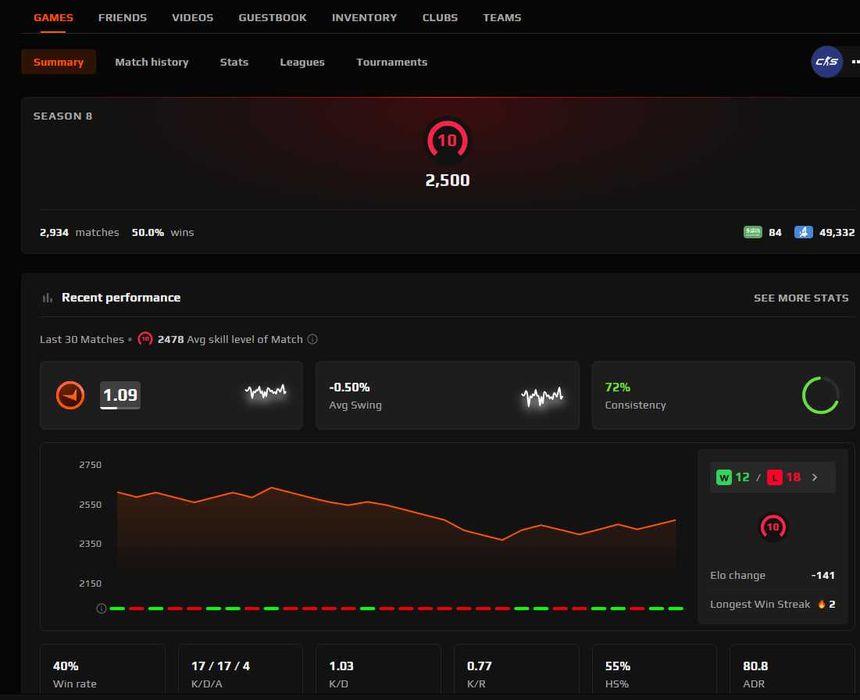Open the GAMES profile tab
This screenshot has width=860, height=700.
tap(53, 18)
